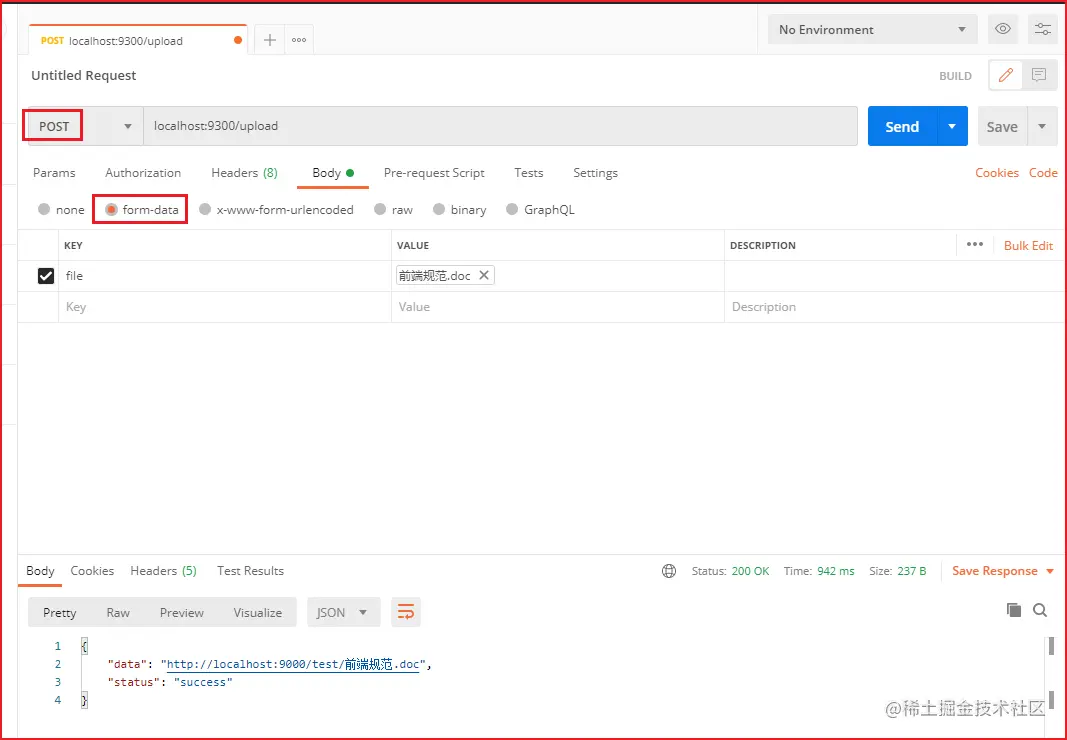Select the binary body type radio
The height and width of the screenshot is (740, 1067).
click(x=439, y=210)
